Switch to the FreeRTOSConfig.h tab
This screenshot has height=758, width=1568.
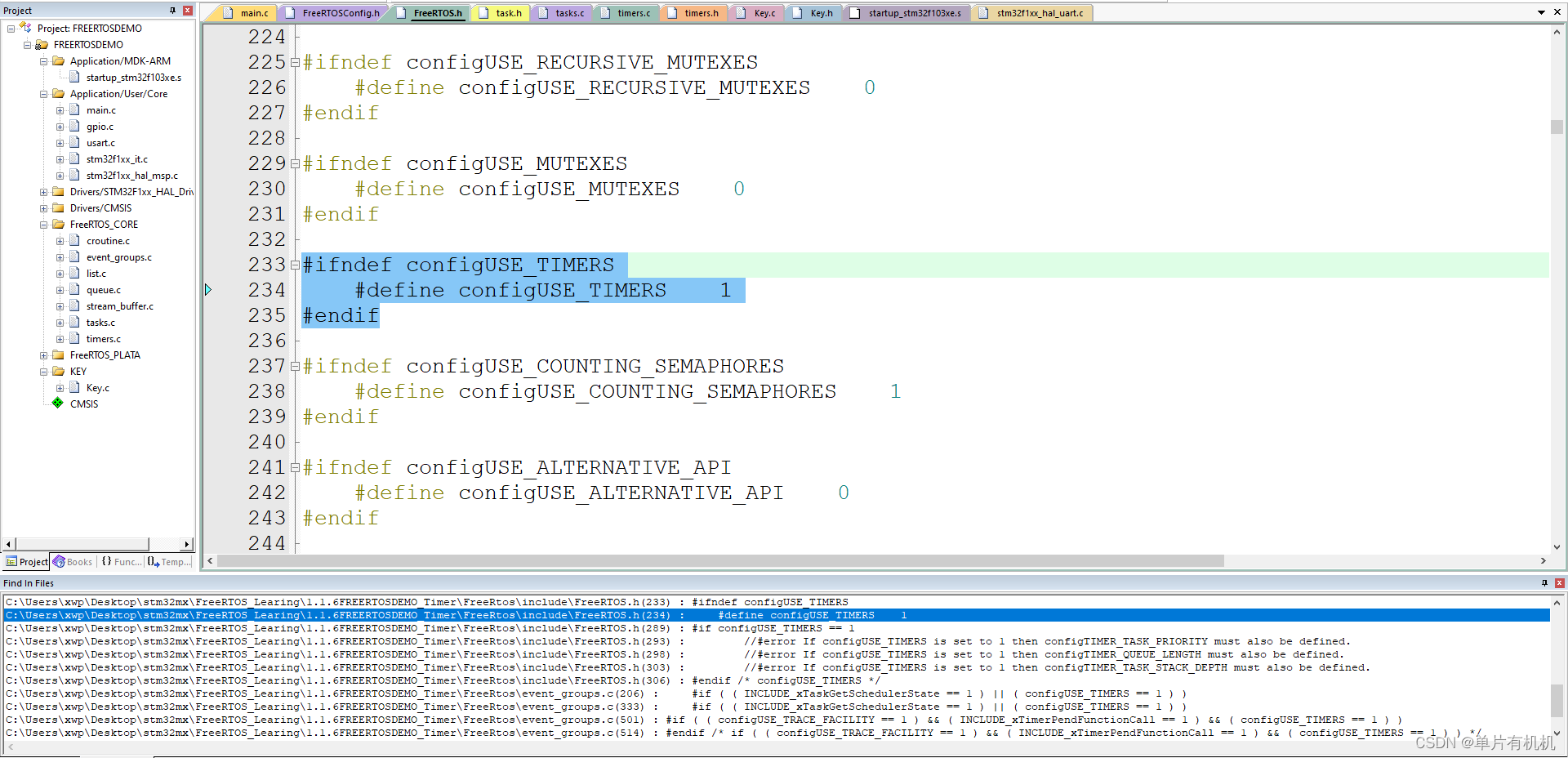click(332, 13)
